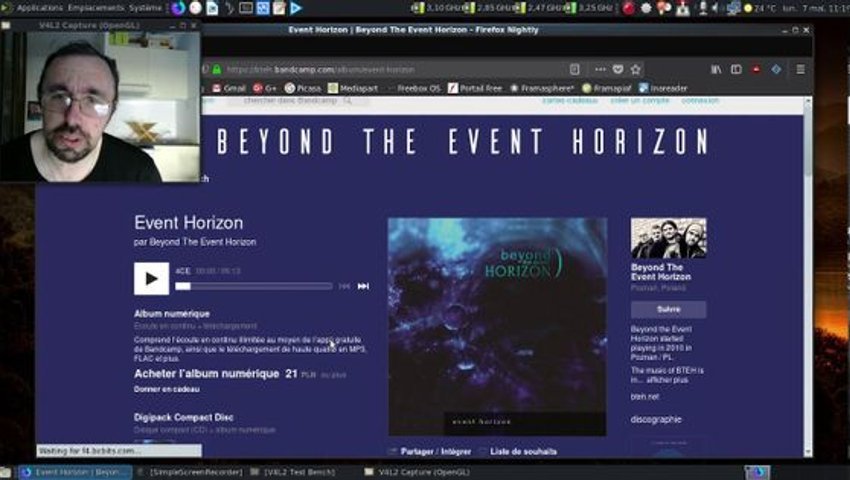Open the page actions three-dots menu

(600, 69)
